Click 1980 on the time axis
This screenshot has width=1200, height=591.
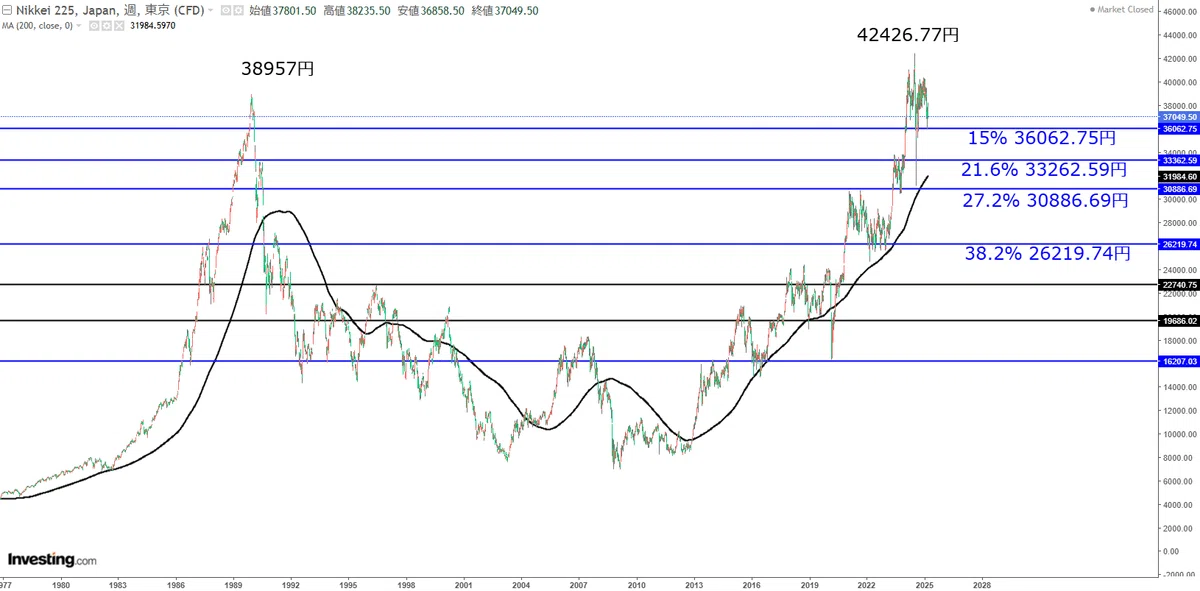click(61, 584)
